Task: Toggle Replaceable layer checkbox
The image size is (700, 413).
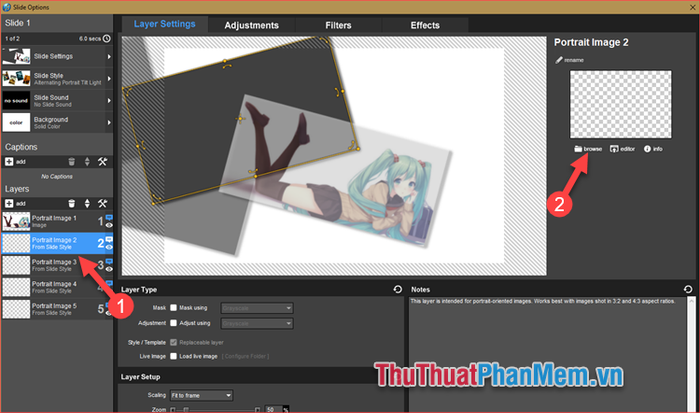Action: pos(174,342)
